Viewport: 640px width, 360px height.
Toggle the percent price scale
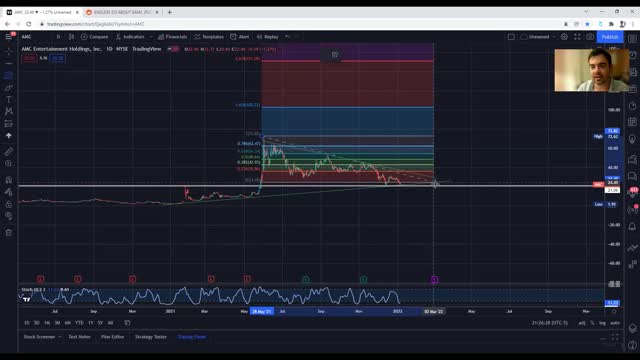click(x=592, y=323)
